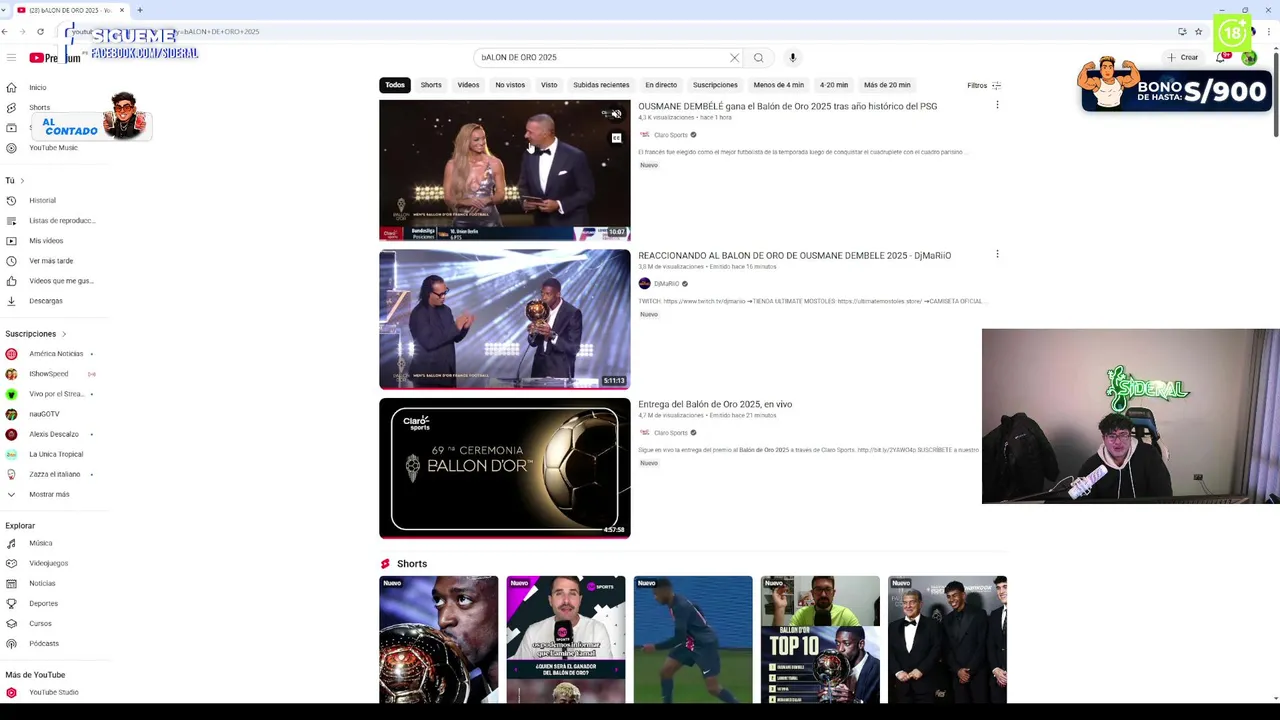Viewport: 1280px width, 720px height.
Task: Browse Música under Explorar
Action: [x=40, y=544]
